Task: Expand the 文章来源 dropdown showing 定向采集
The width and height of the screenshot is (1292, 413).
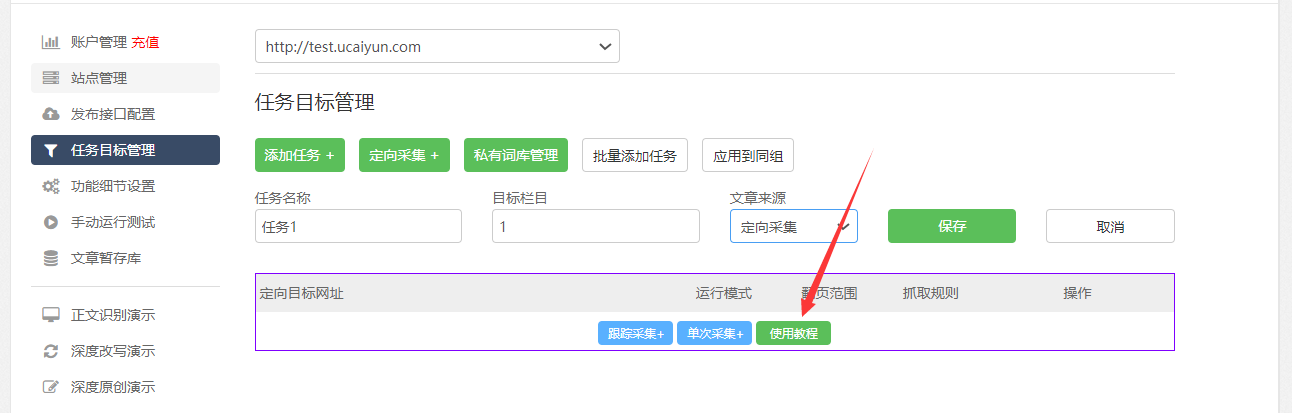Action: click(x=793, y=226)
